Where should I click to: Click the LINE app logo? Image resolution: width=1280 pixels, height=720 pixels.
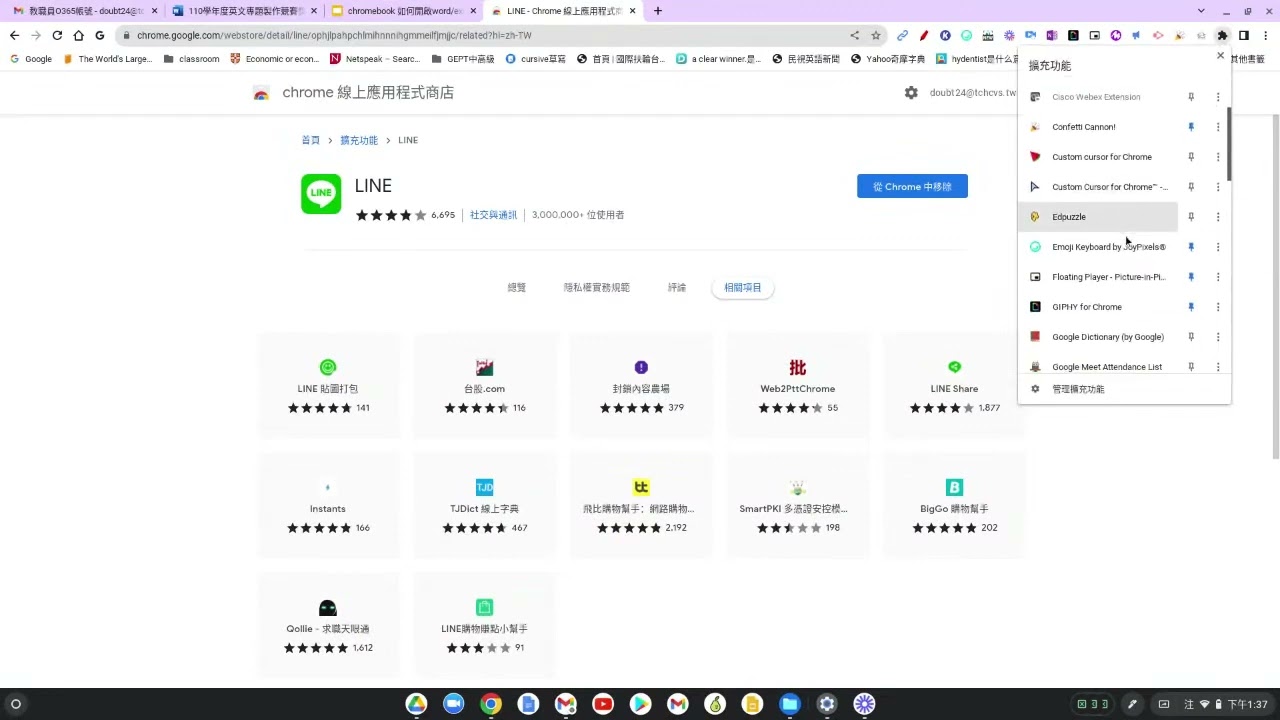coord(321,194)
